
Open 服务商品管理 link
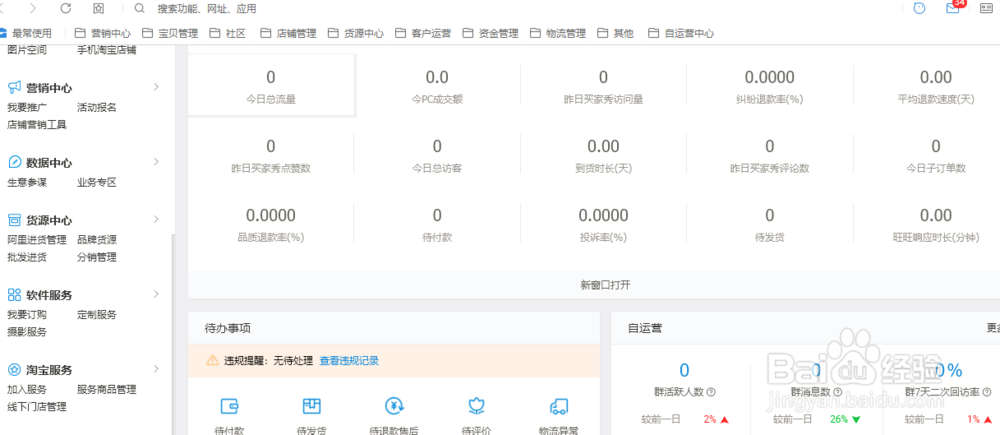tap(107, 389)
